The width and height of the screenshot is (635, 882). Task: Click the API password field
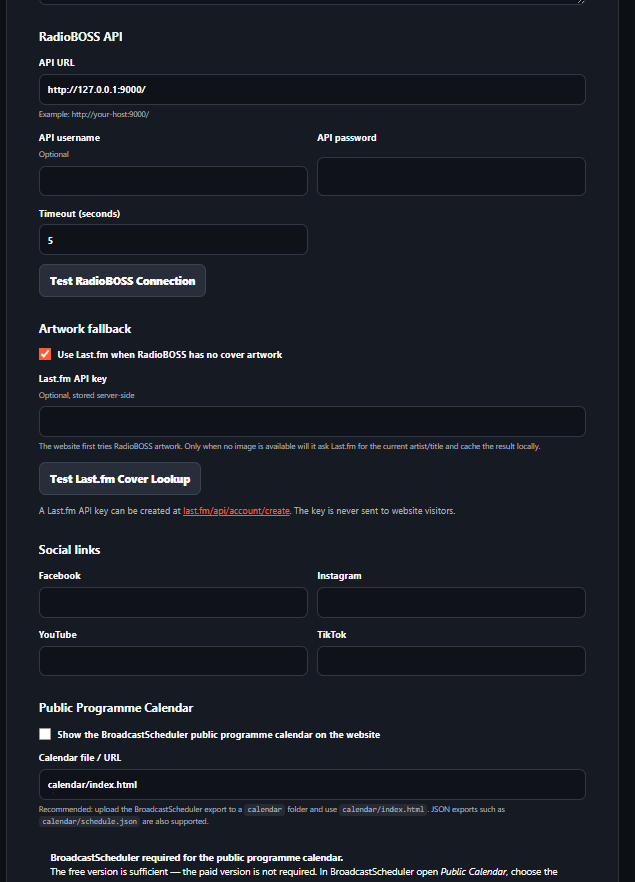[451, 176]
